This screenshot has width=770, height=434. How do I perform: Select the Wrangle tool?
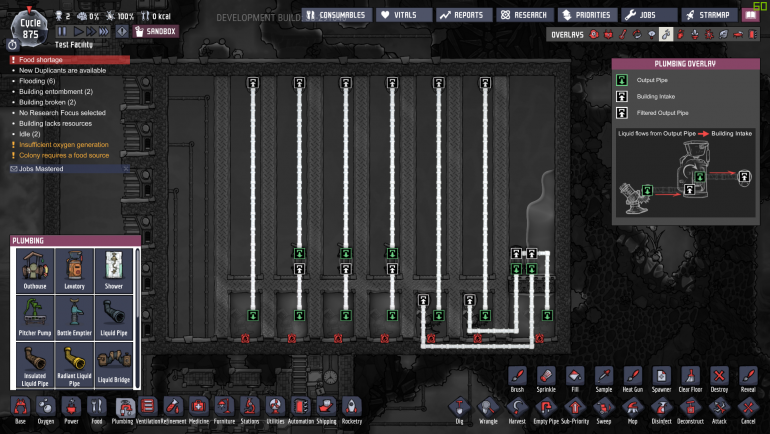coord(488,410)
